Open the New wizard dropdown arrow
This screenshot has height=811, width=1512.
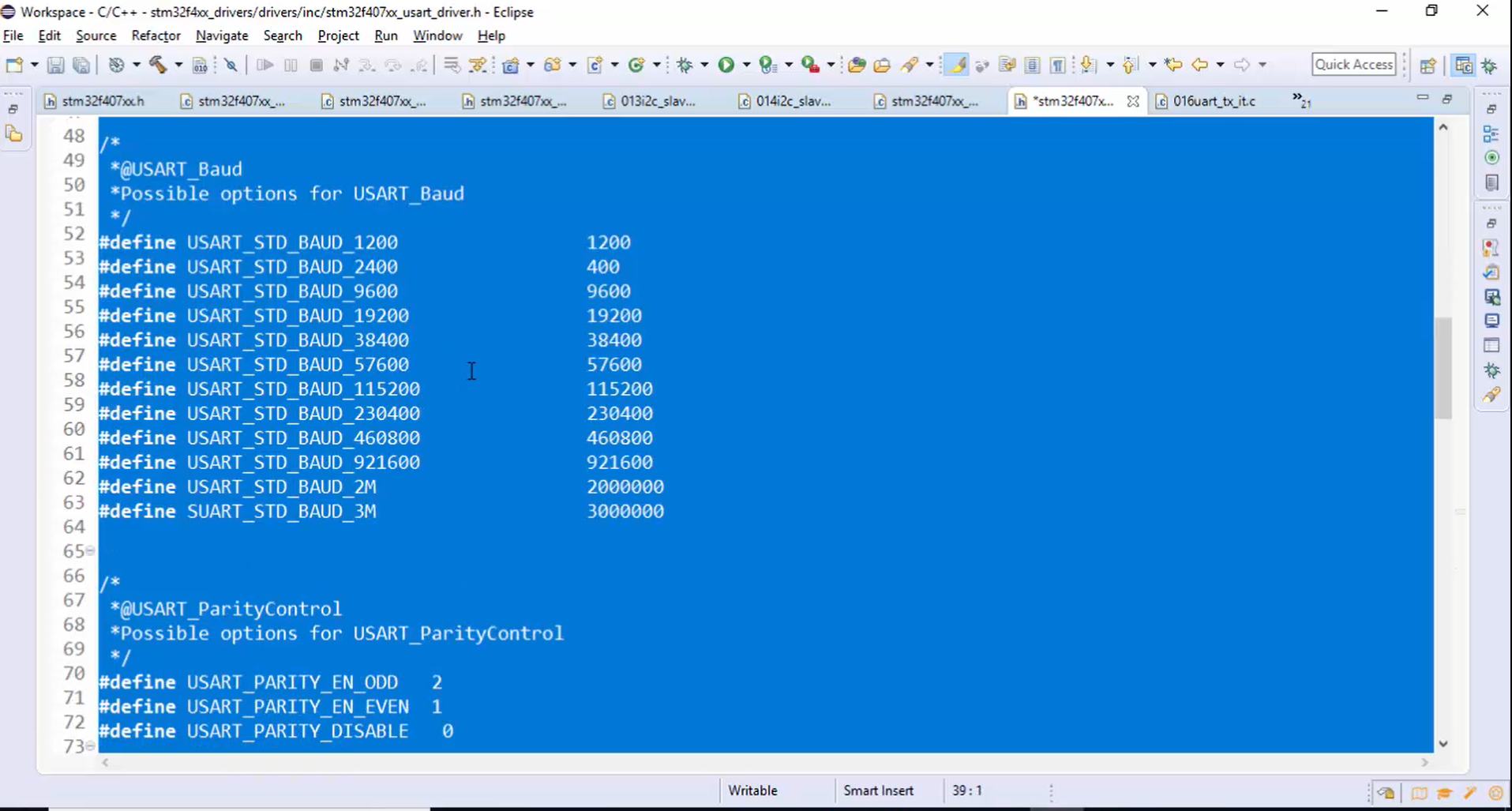pos(34,65)
